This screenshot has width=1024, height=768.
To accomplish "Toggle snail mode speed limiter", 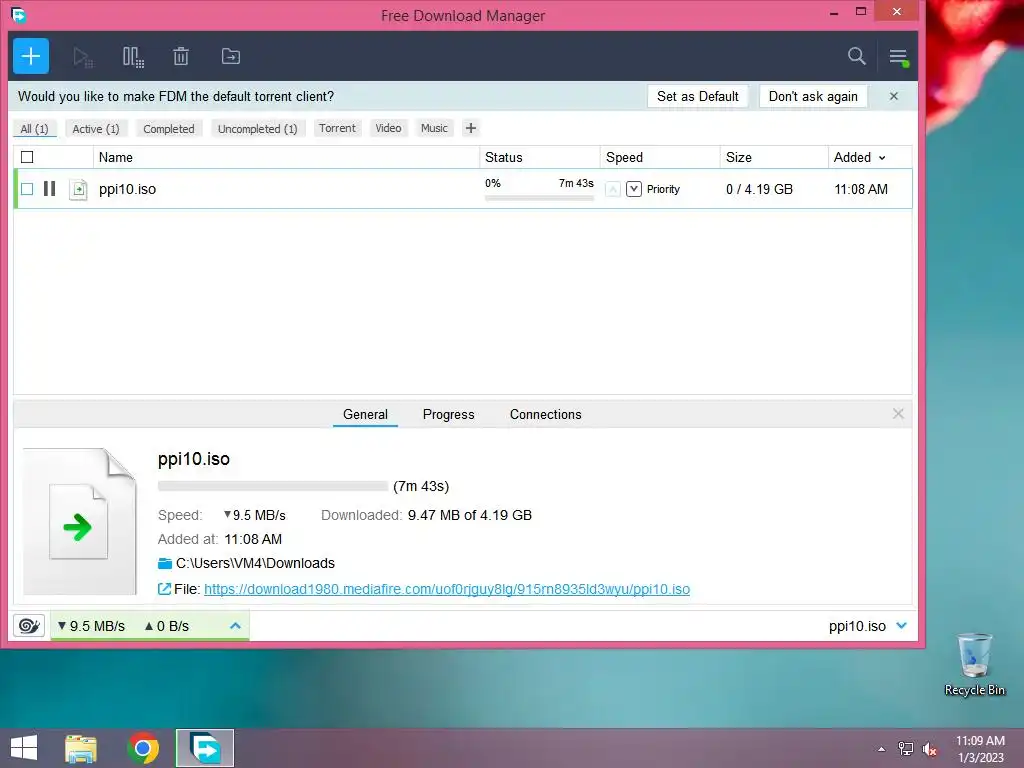I will point(29,626).
